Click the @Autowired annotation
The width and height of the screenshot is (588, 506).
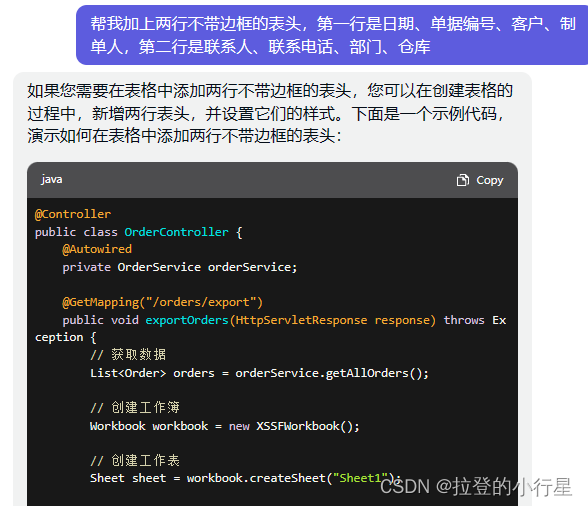(97, 249)
